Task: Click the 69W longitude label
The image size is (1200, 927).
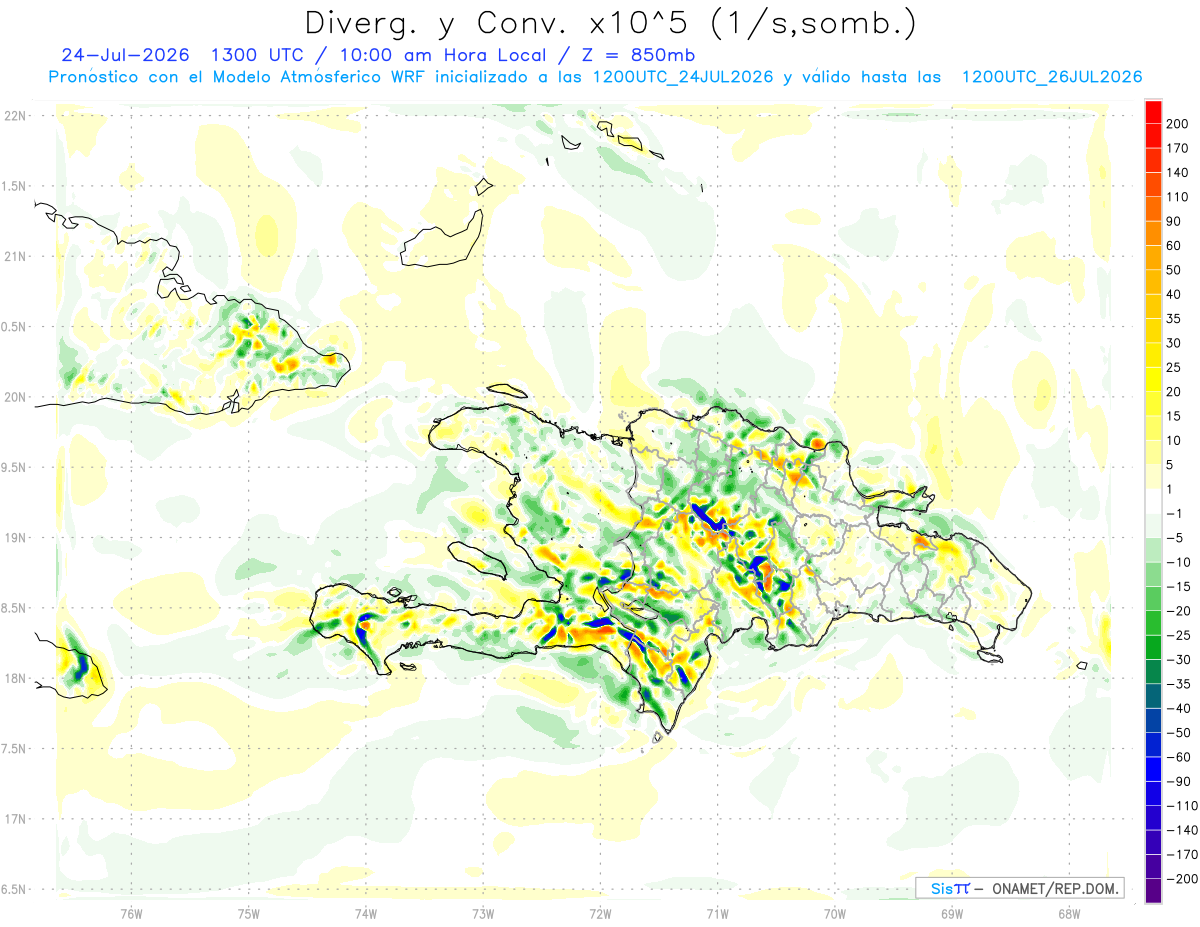Action: coord(952,915)
